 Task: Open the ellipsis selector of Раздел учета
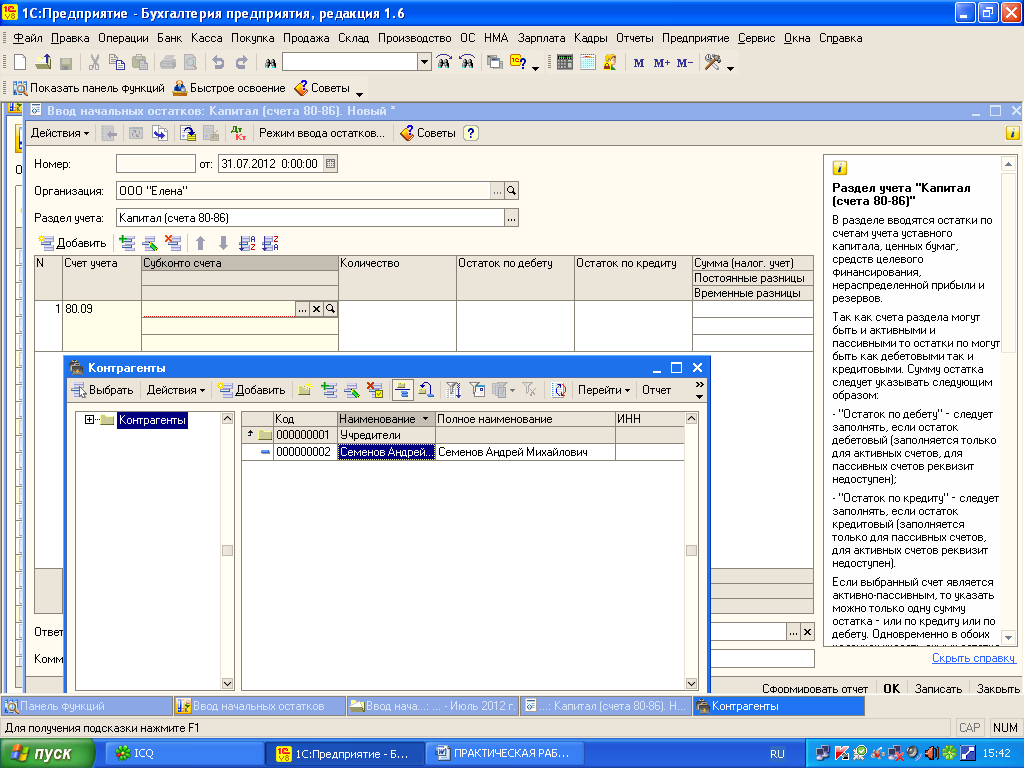coord(511,218)
